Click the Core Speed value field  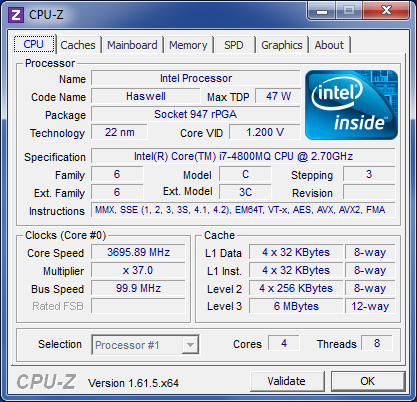(138, 252)
